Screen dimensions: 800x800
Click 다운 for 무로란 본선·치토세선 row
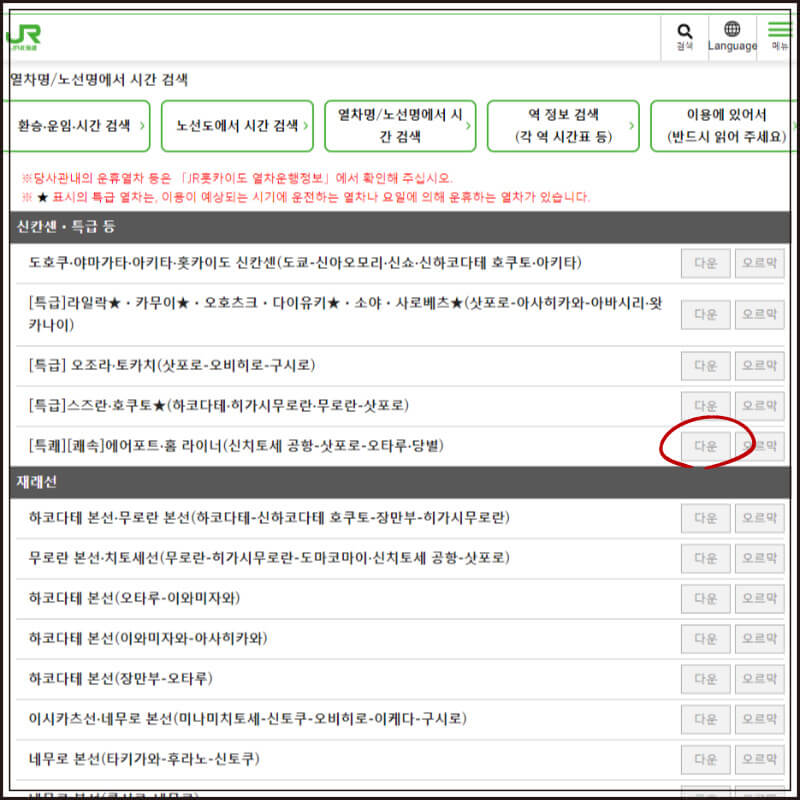click(x=705, y=558)
